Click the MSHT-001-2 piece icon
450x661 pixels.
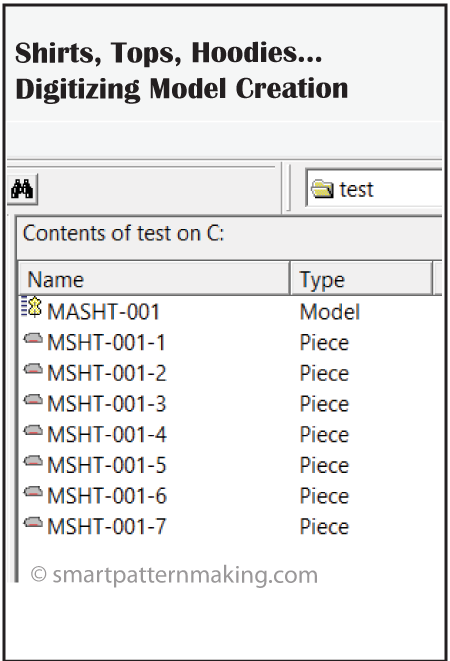[33, 369]
